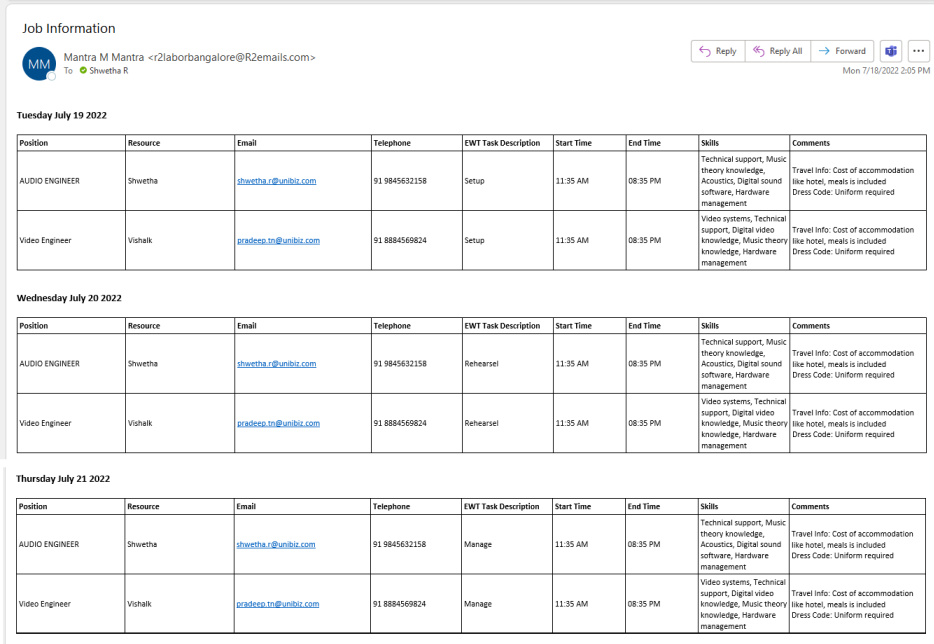Image resolution: width=934 pixels, height=644 pixels.
Task: Open pradeep.tn@unibiz.com link in Thursday table
Action: (x=277, y=604)
